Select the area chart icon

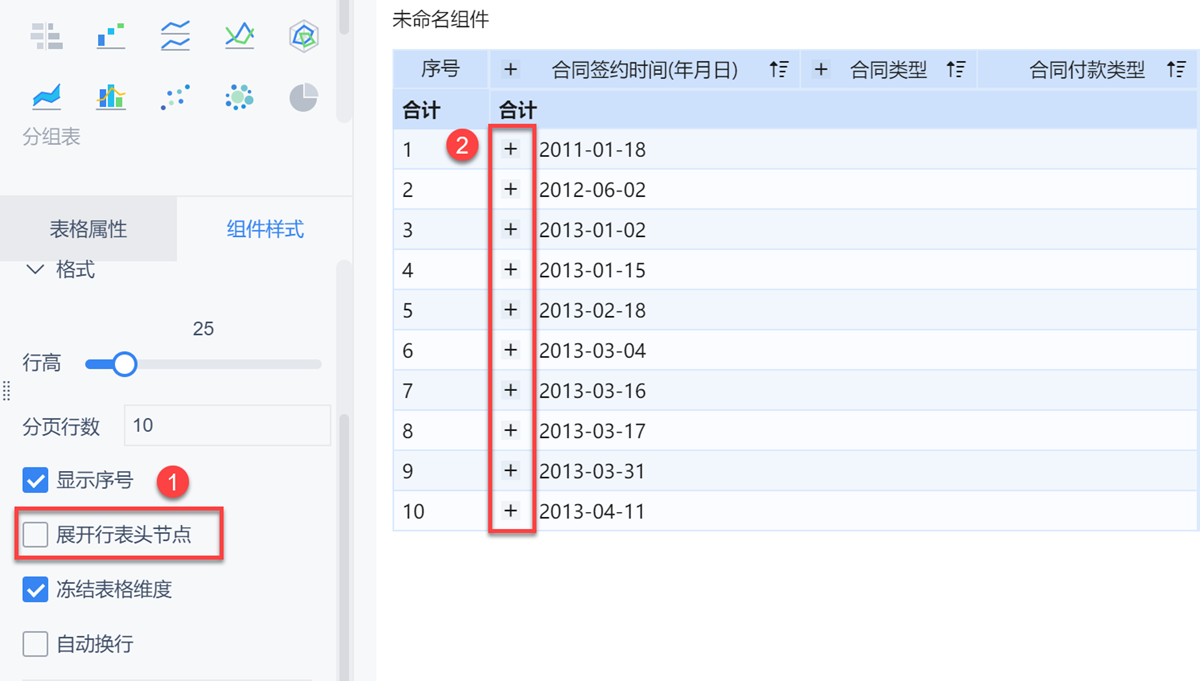[x=47, y=97]
